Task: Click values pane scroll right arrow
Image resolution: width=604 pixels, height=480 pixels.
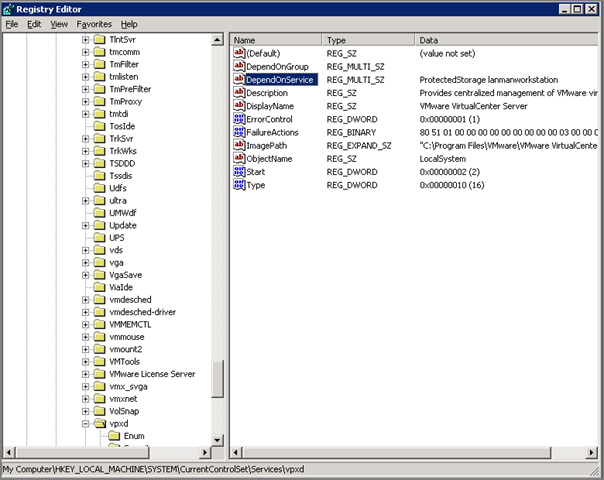Action: point(591,452)
